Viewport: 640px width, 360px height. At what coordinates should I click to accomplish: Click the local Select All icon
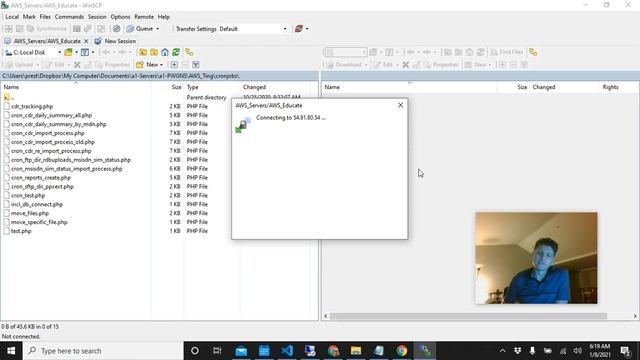(x=196, y=64)
